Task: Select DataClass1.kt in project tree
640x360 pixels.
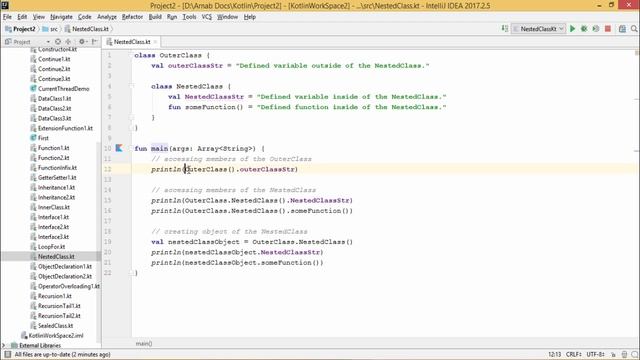Action: tap(54, 98)
